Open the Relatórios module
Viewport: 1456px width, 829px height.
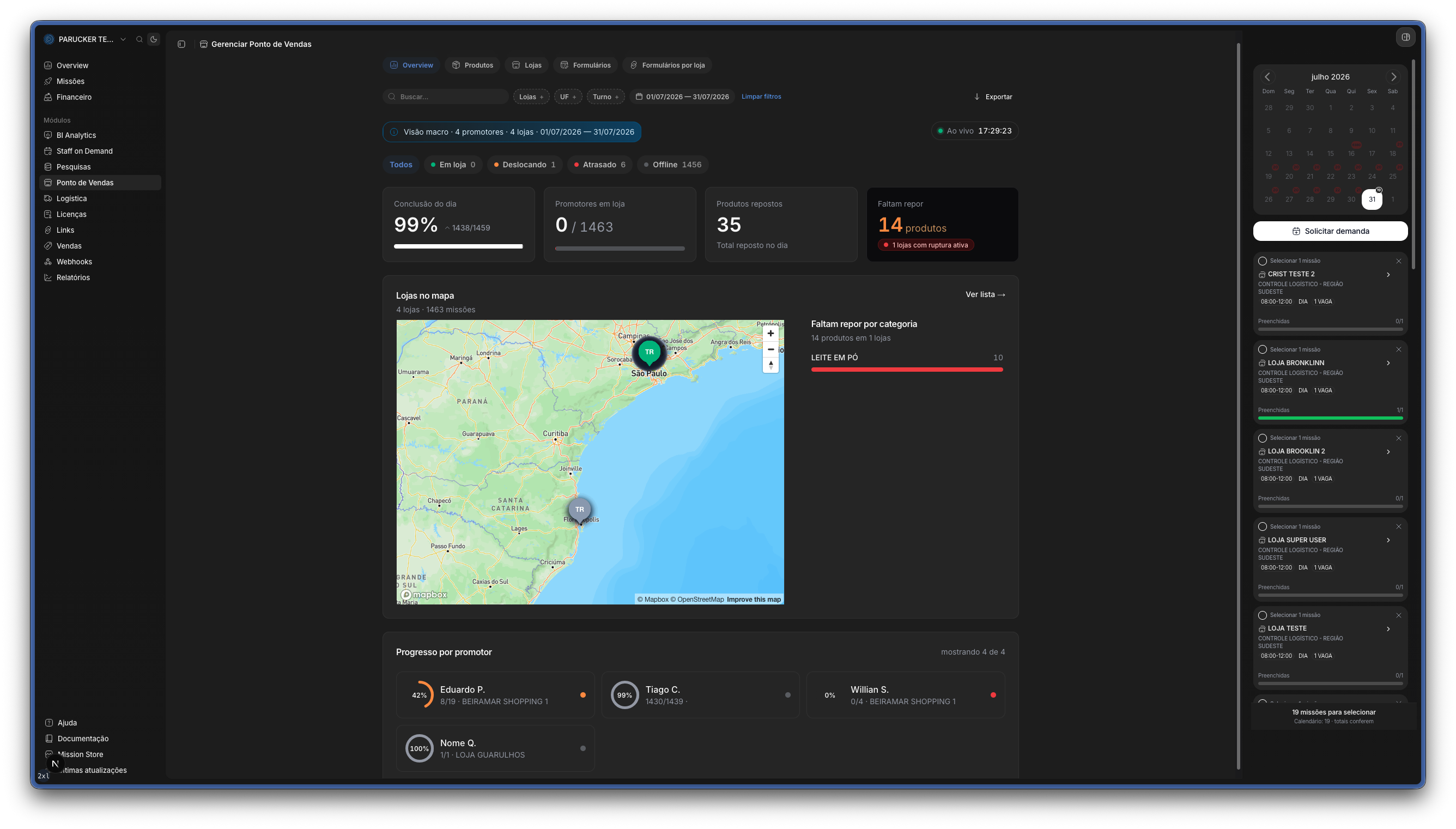(100, 278)
